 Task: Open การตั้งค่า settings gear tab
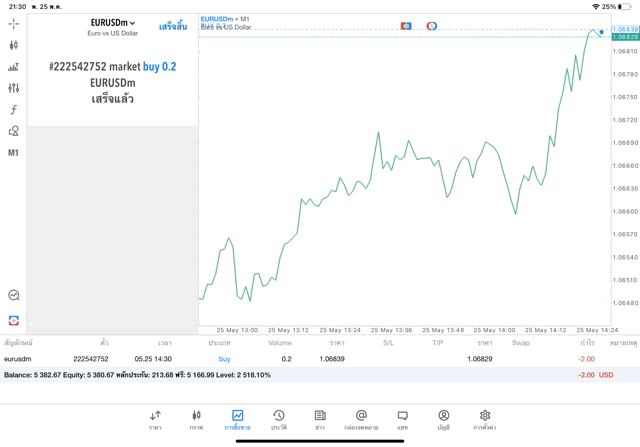485,419
